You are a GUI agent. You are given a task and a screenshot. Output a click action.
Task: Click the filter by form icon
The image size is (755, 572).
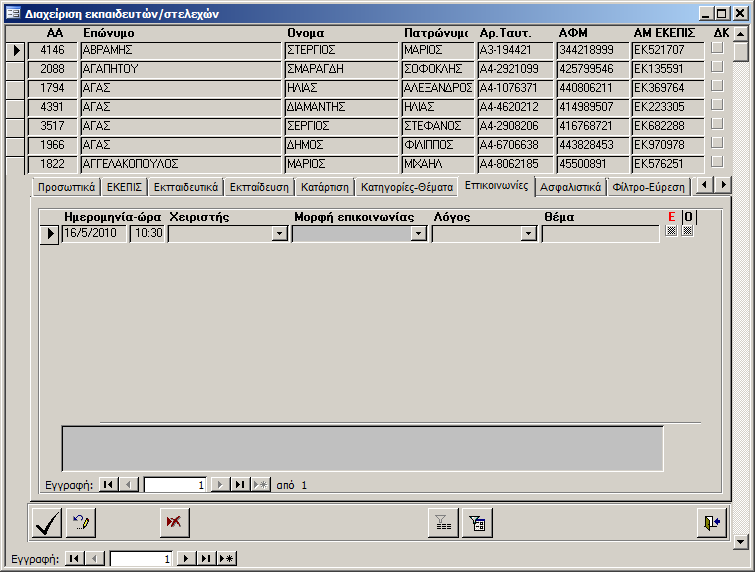pyautogui.click(x=476, y=522)
